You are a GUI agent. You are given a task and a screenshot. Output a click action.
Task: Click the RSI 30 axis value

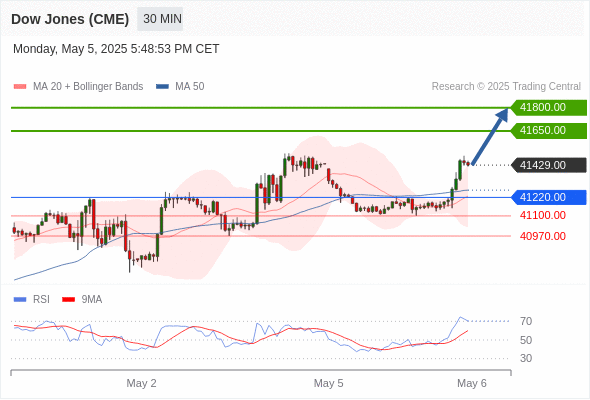pyautogui.click(x=526, y=358)
